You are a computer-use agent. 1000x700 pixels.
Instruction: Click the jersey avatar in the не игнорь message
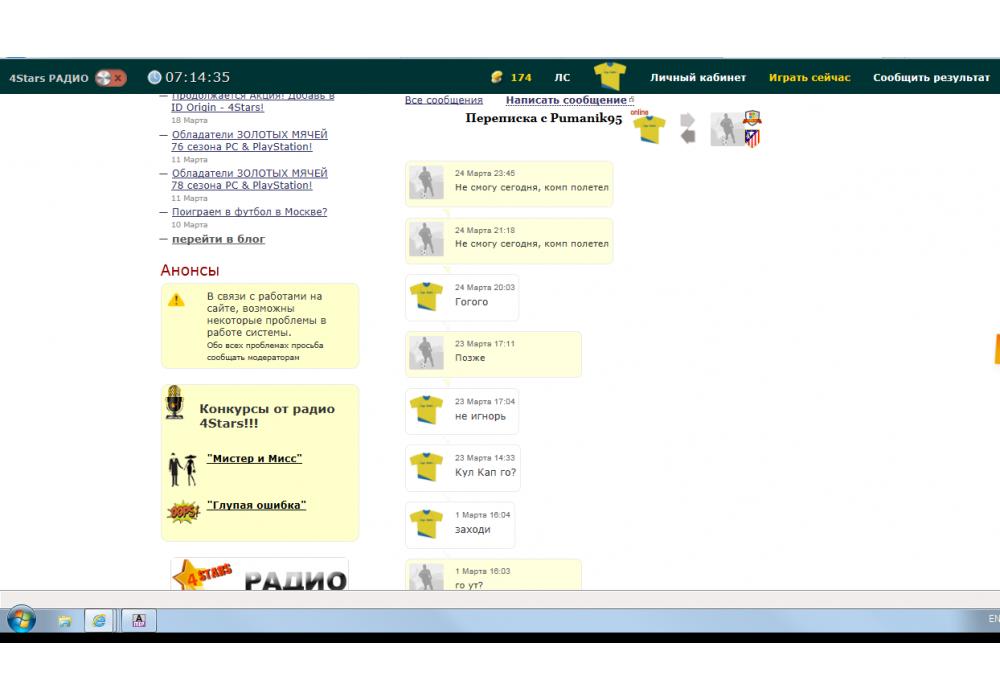pyautogui.click(x=426, y=410)
